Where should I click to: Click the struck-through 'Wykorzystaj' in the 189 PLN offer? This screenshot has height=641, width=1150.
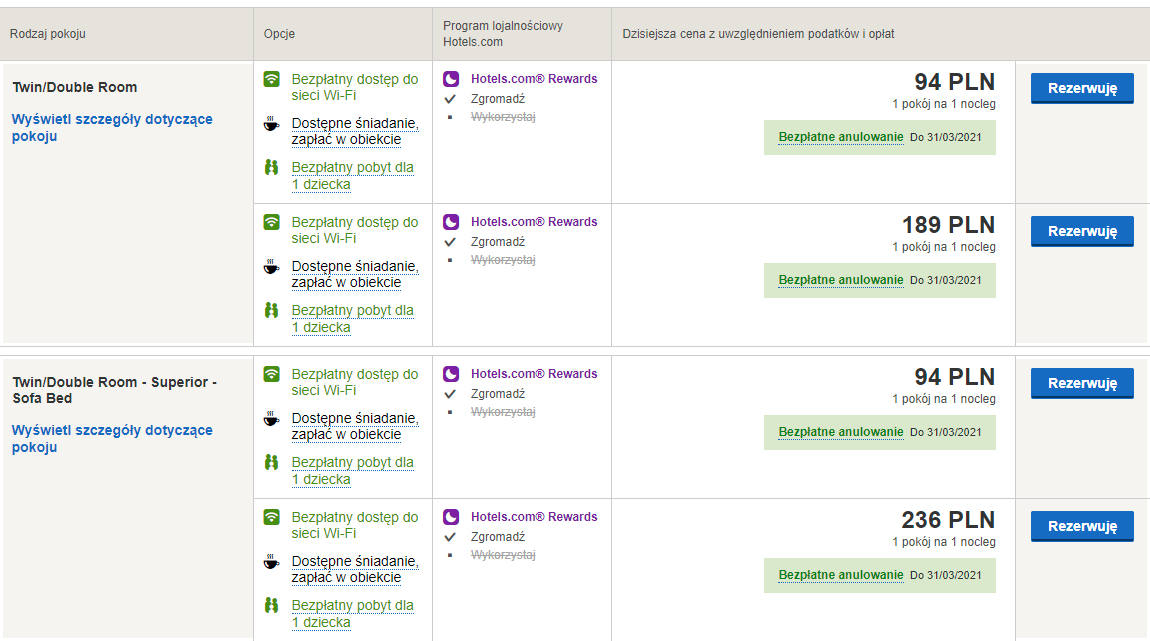503,260
